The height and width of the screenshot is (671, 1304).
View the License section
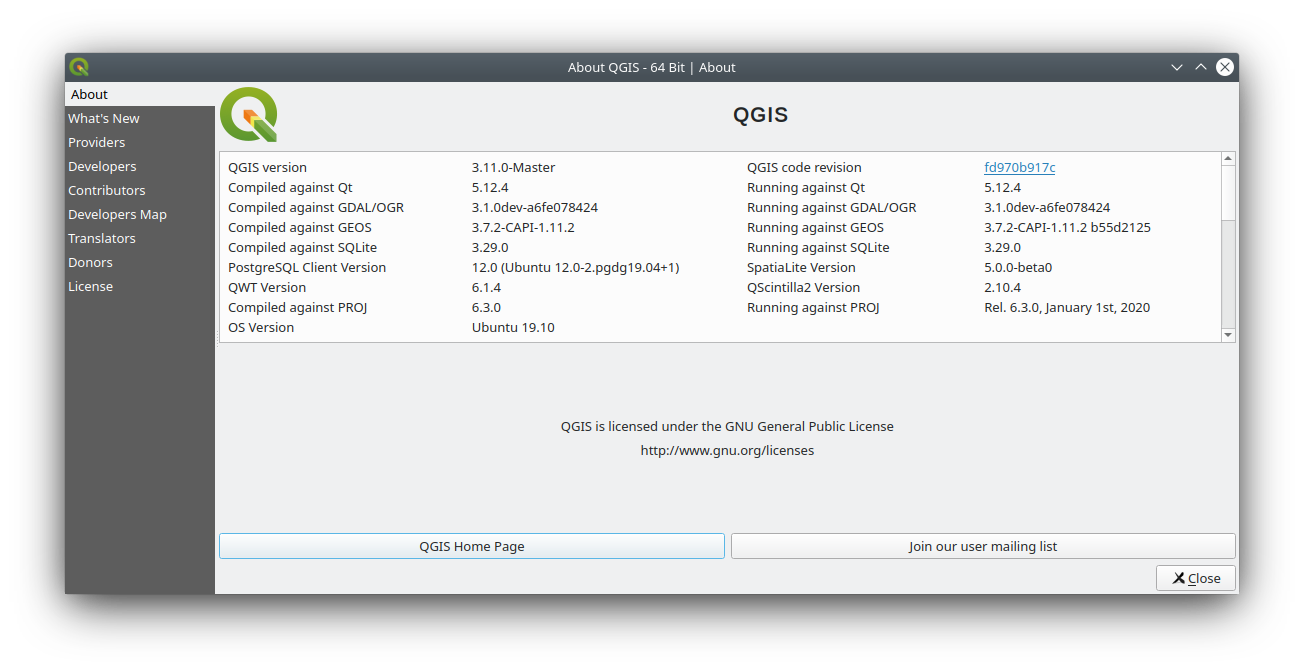[90, 285]
